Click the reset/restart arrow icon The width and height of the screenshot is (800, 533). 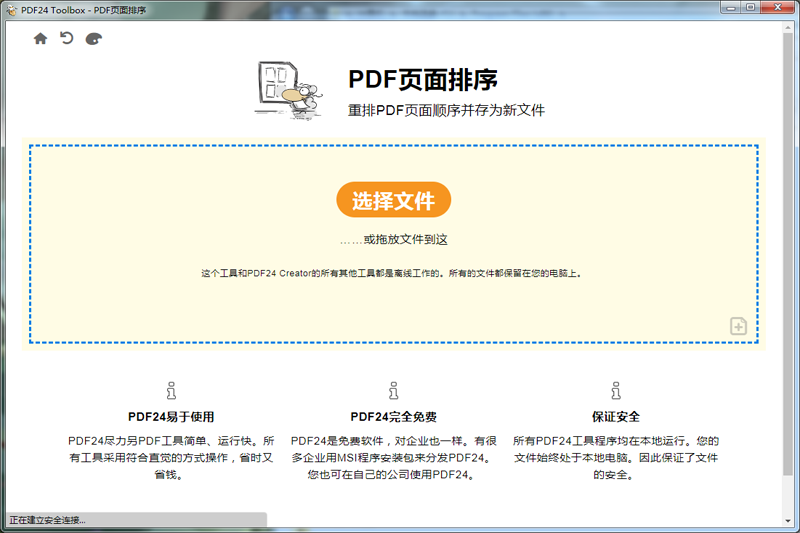click(67, 39)
